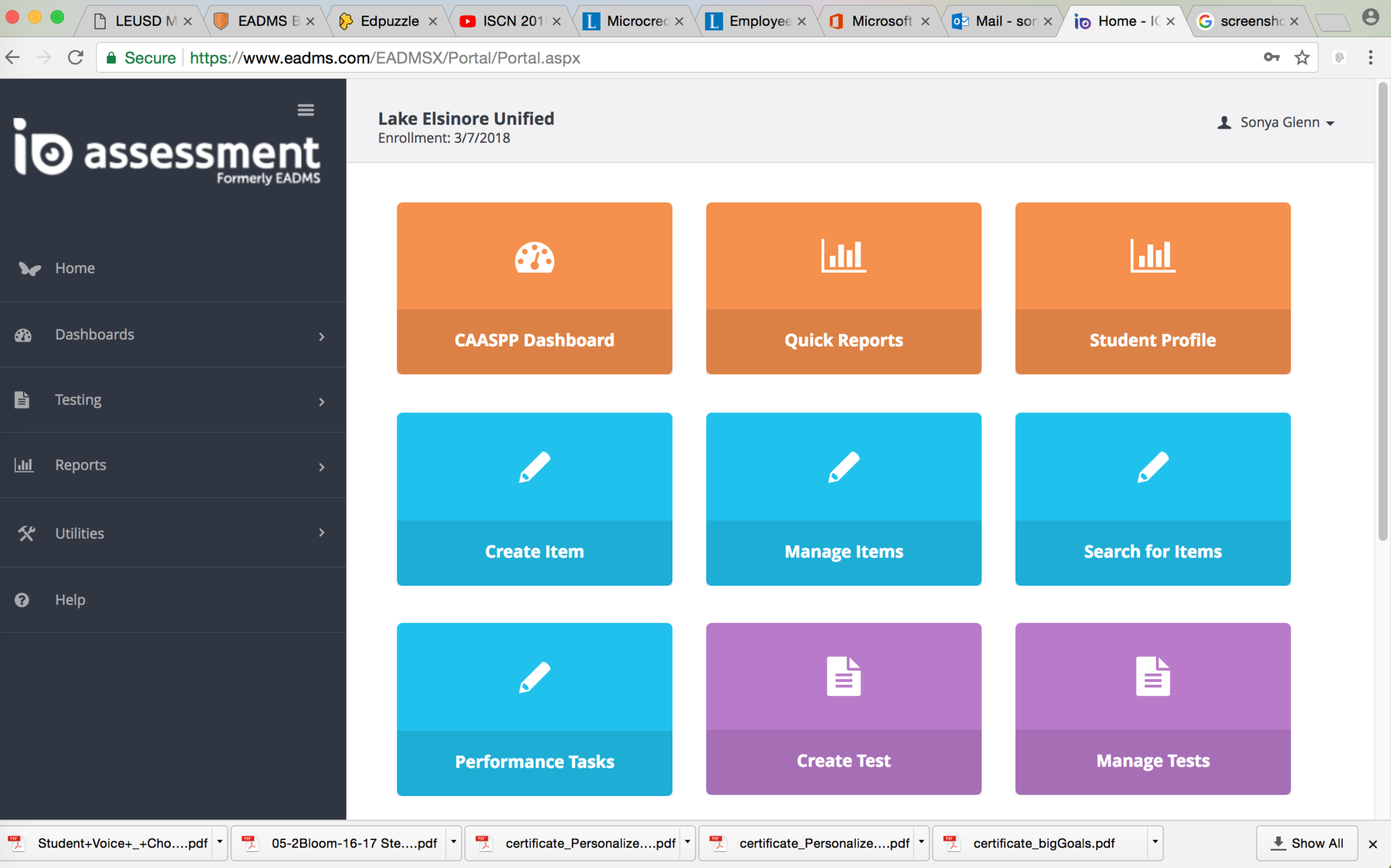Click the browser reload icon
Image resolution: width=1391 pixels, height=868 pixels.
(76, 58)
